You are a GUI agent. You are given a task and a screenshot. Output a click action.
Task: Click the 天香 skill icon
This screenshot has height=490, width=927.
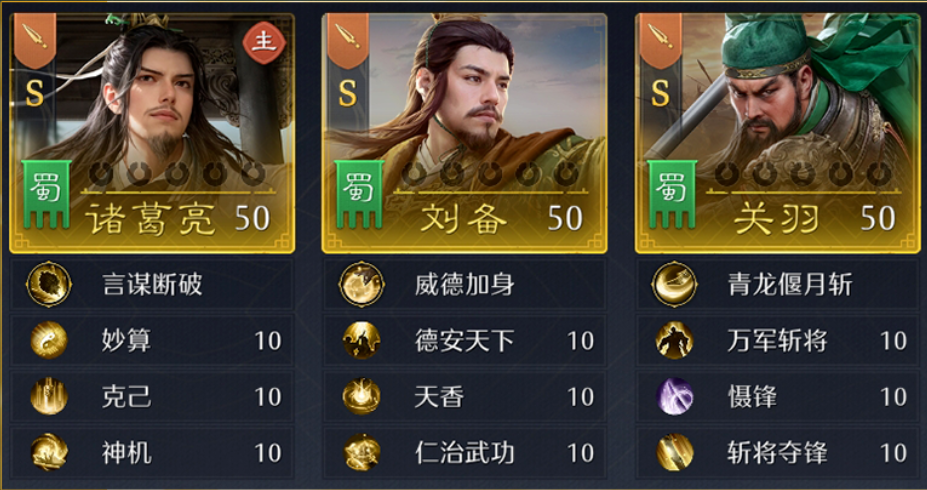pos(361,396)
